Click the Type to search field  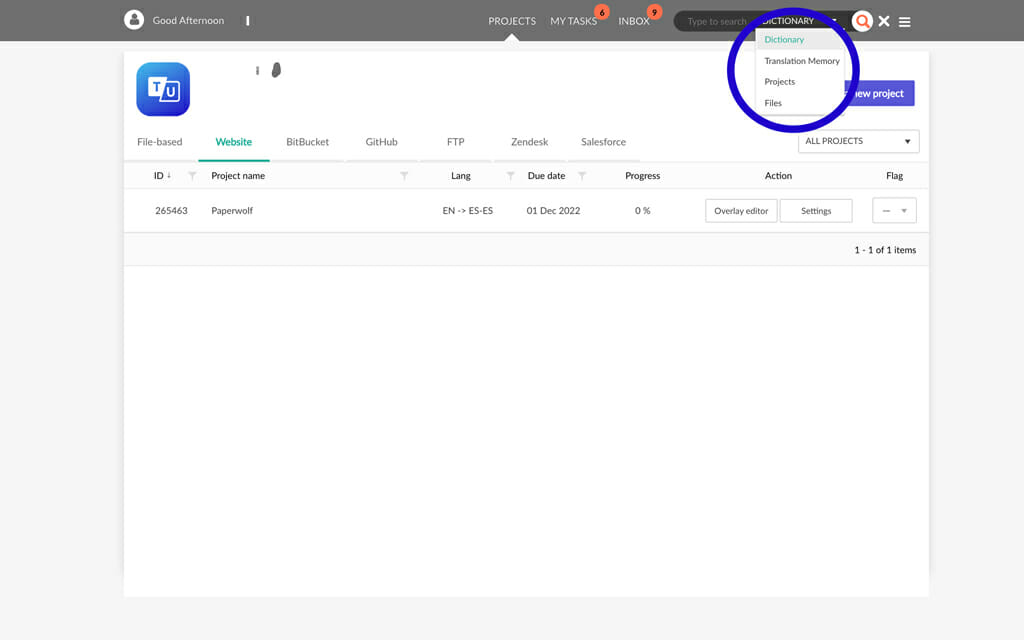pos(716,22)
